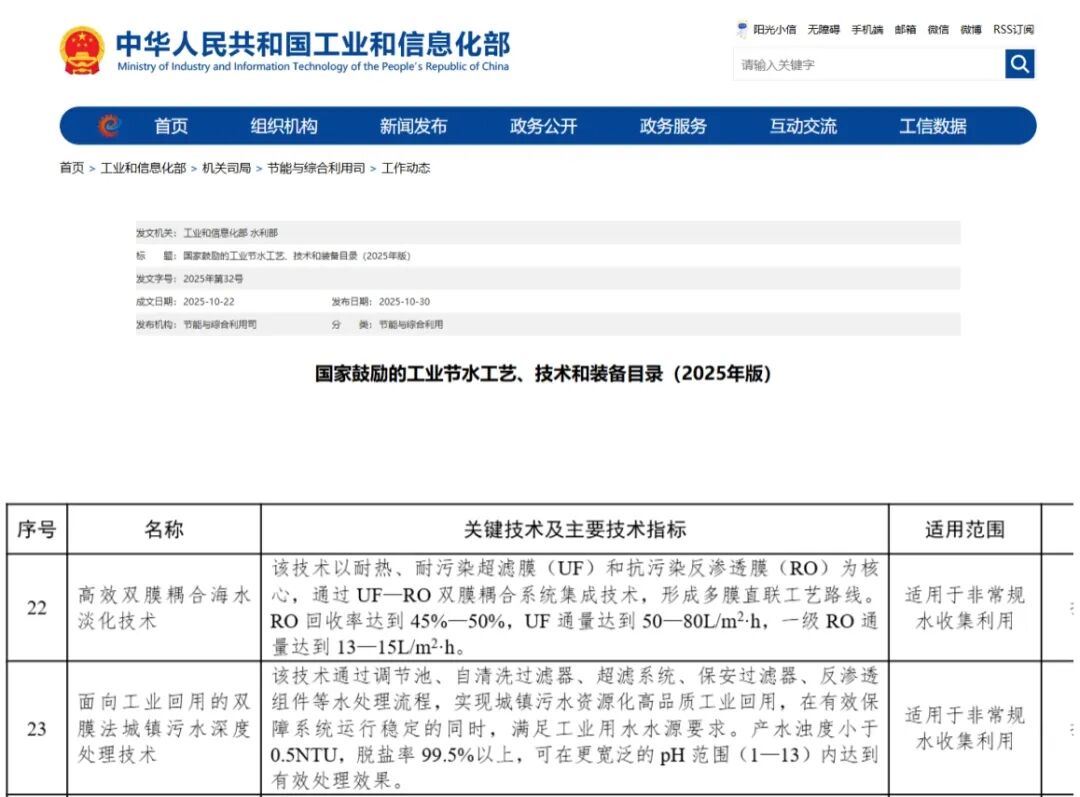
Task: Open the 首页 navigation tab
Action: click(x=171, y=126)
